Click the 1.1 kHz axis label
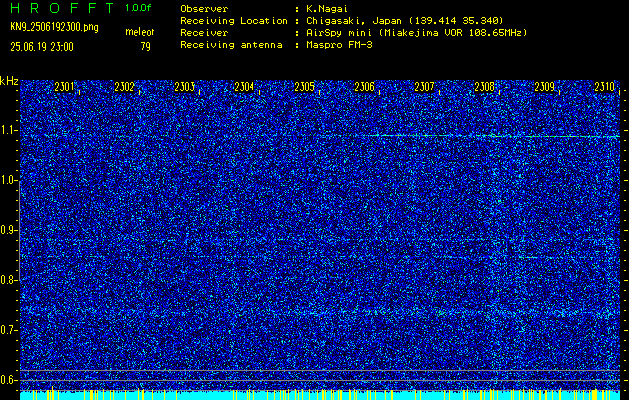 click(x=8, y=130)
